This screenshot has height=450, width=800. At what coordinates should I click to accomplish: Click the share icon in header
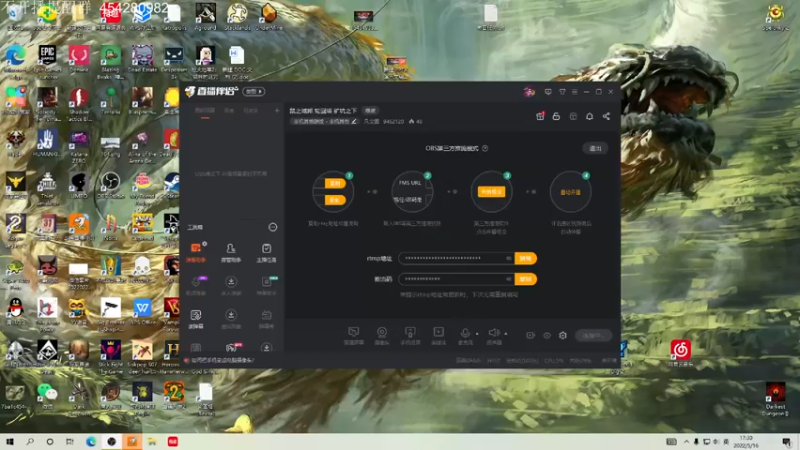[x=606, y=116]
